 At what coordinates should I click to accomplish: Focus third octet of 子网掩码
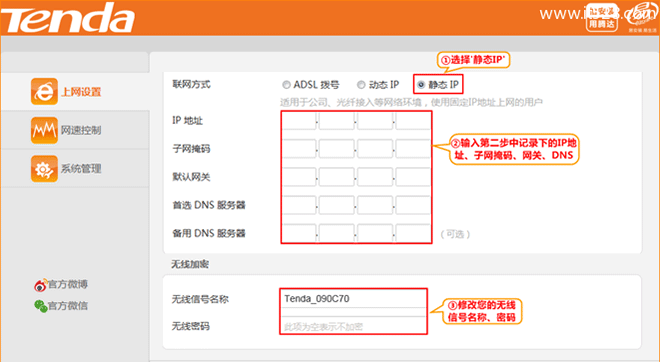click(x=375, y=149)
